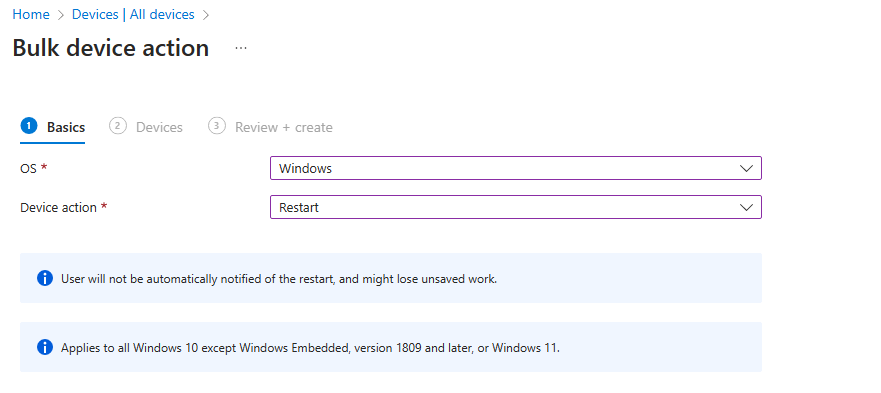
Task: Click the info icon on the Windows version note
Action: point(45,347)
